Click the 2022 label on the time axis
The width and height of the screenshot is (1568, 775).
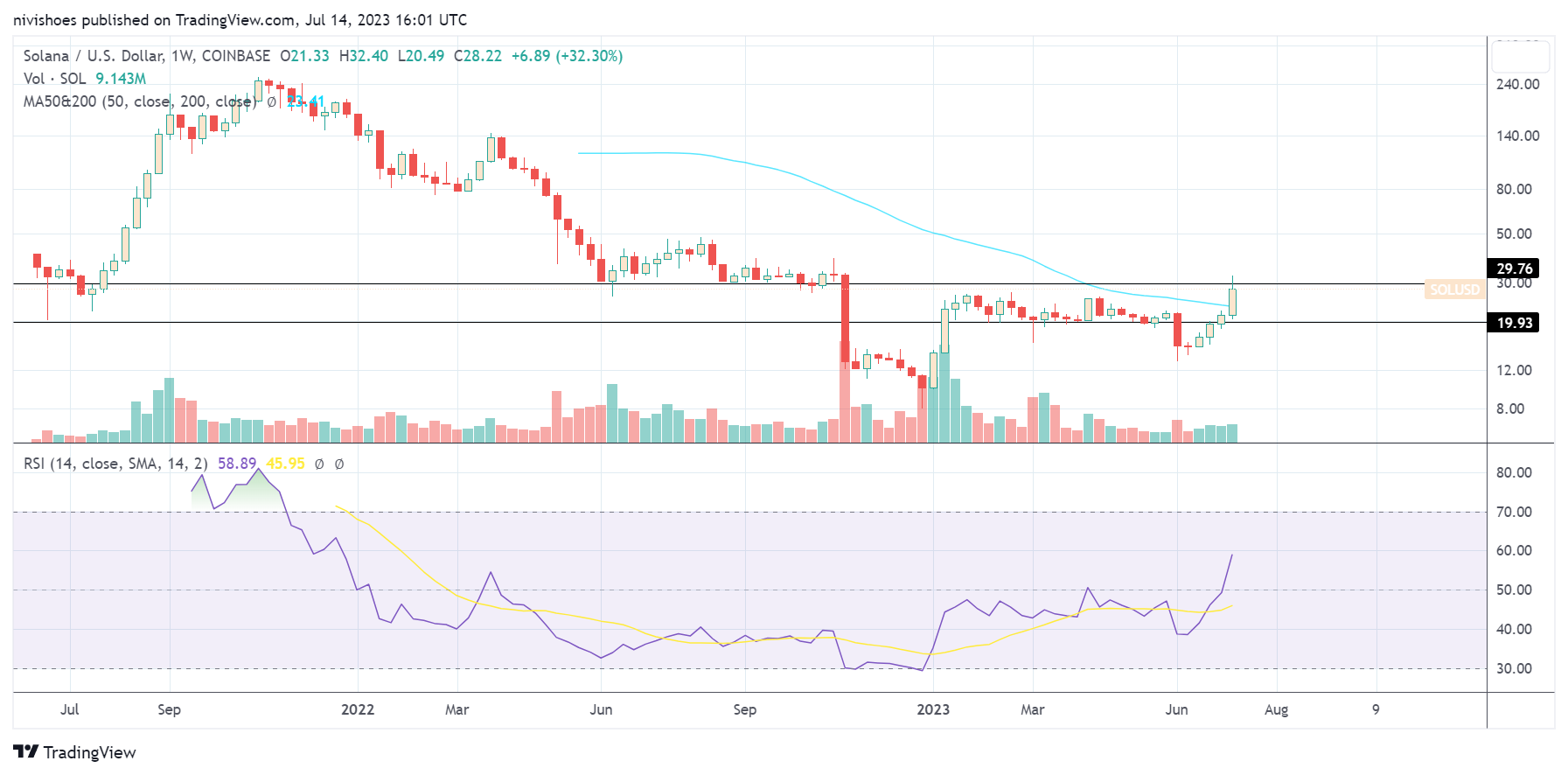(358, 709)
